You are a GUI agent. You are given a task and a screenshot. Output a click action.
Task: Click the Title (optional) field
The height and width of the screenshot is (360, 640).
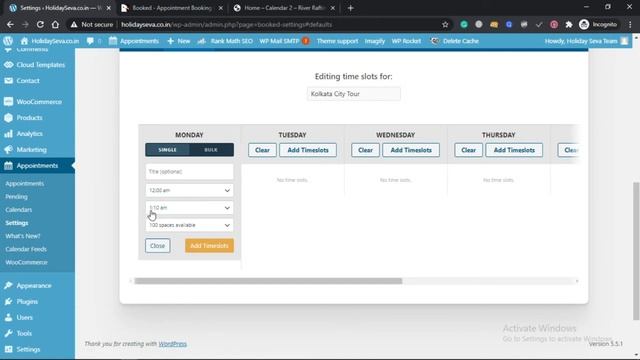tap(189, 171)
